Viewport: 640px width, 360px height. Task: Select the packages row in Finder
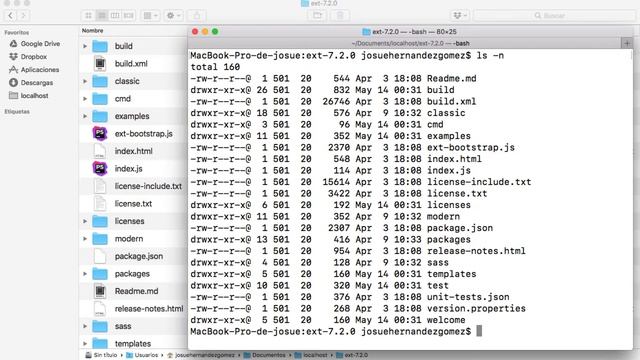pos(133,274)
